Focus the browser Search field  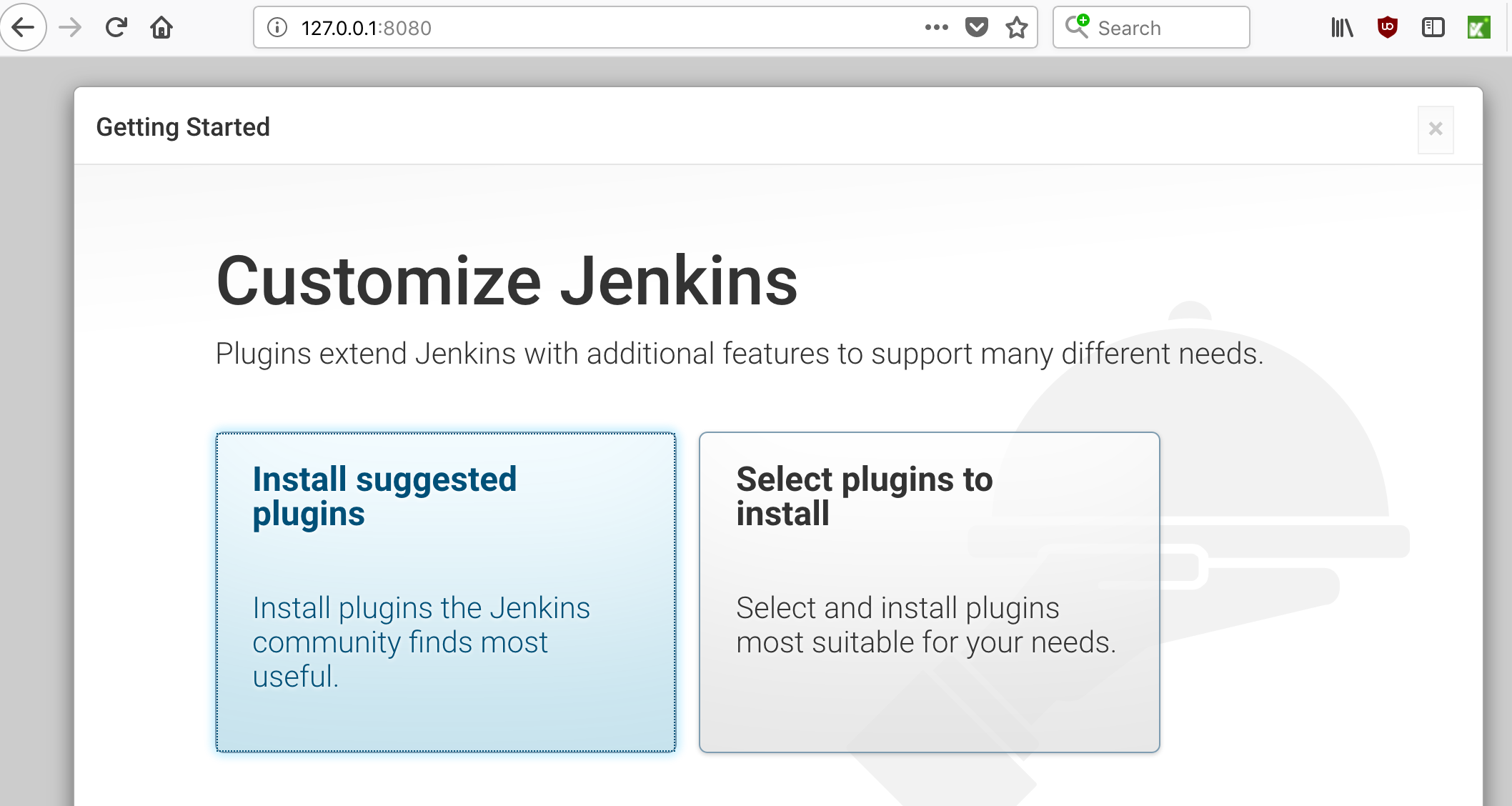[x=1151, y=28]
